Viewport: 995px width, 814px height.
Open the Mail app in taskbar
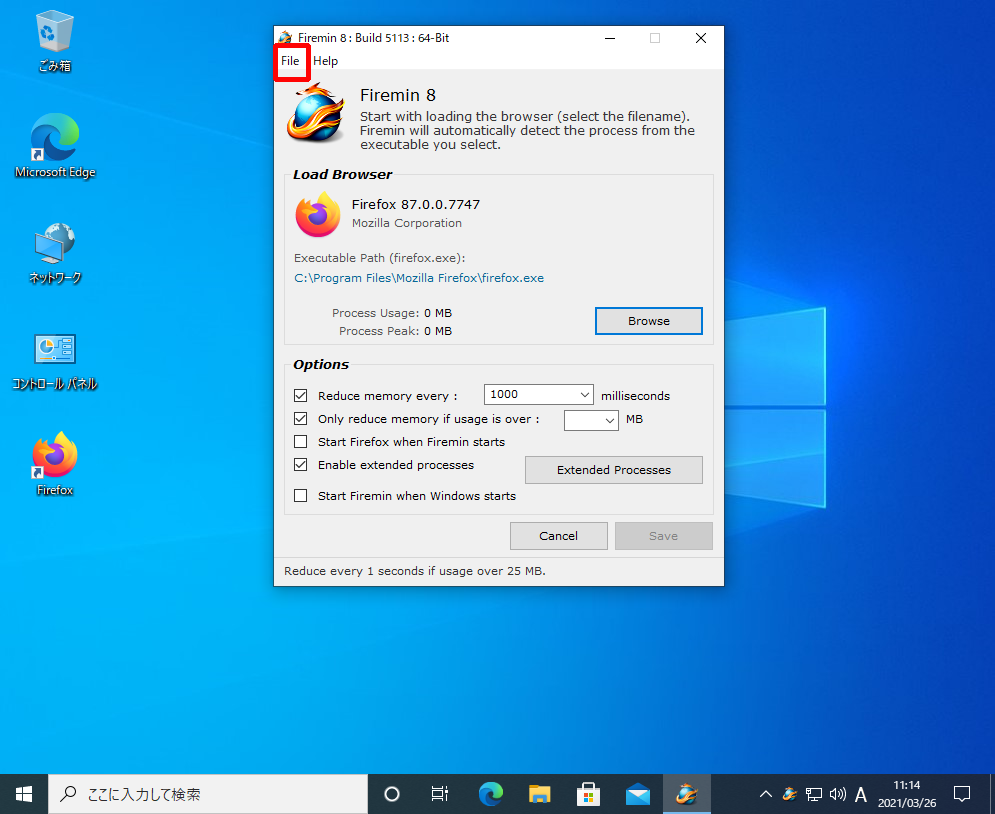point(637,794)
